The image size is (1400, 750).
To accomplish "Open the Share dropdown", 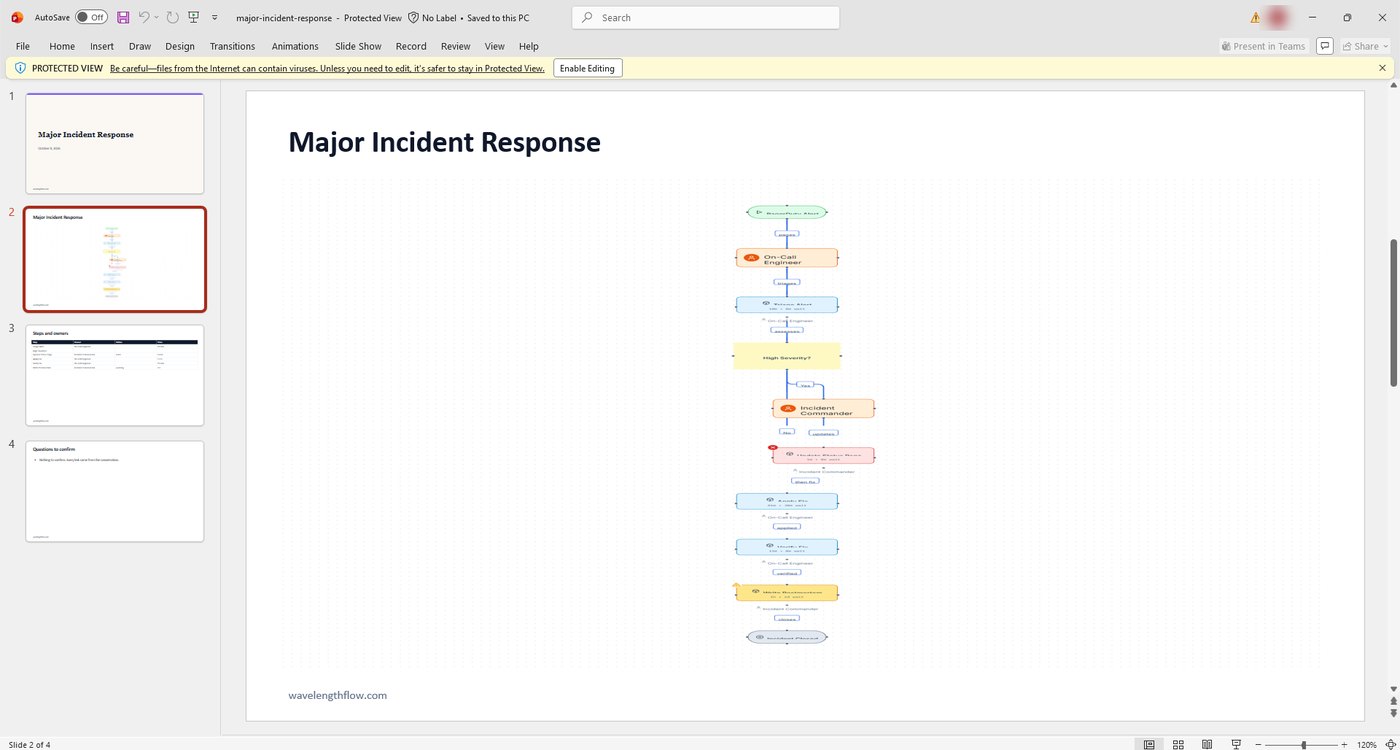I will coord(1366,46).
